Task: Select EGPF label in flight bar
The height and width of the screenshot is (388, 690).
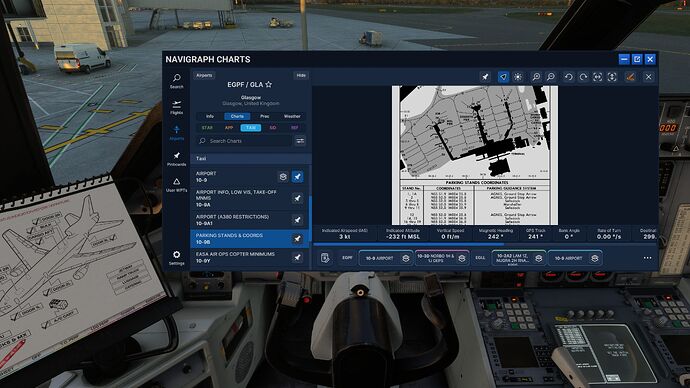Action: (347, 258)
